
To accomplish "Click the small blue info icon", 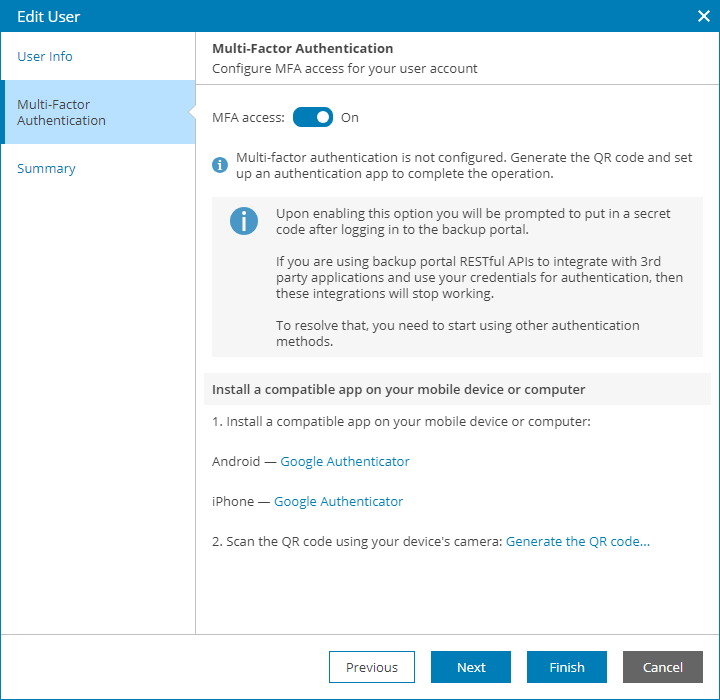I will 219,165.
